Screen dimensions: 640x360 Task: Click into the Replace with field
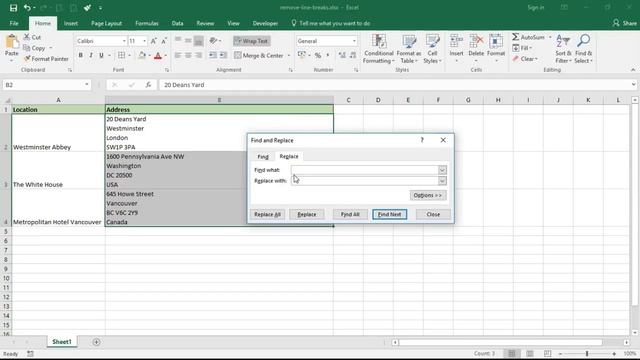[x=364, y=181]
